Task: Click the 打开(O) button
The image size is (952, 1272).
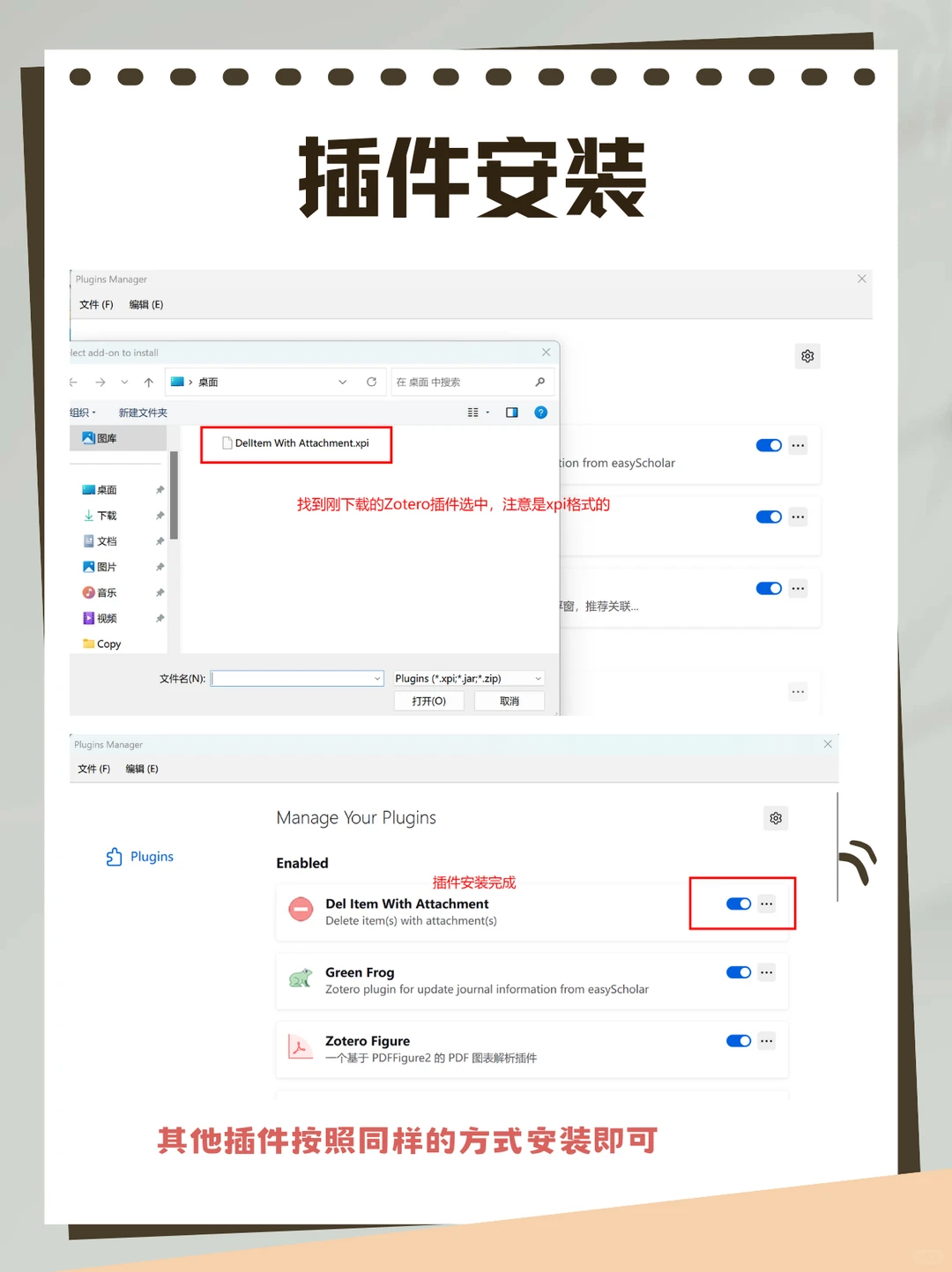Action: (x=429, y=700)
